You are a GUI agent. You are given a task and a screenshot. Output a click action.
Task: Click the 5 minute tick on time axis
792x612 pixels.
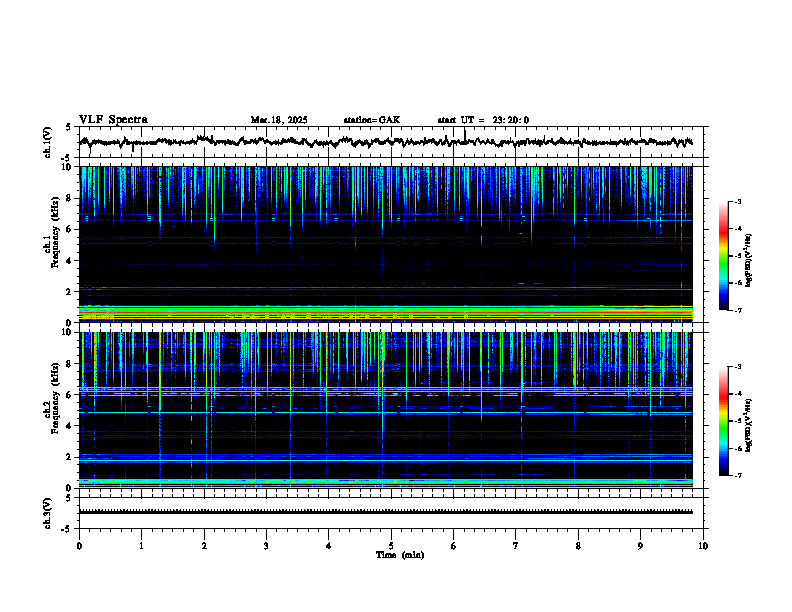click(x=391, y=546)
